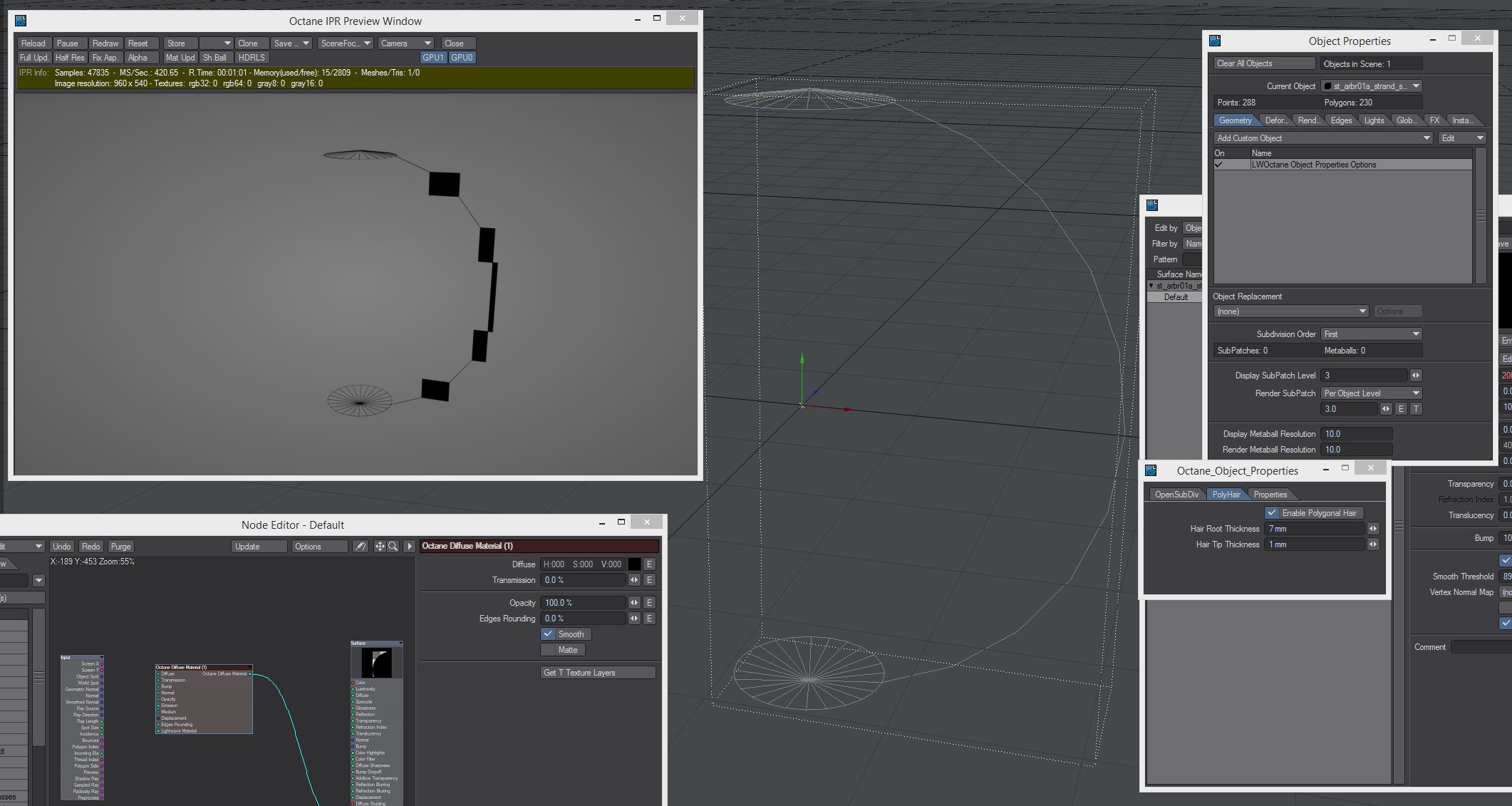Open the Render SubPatch Per Object Level dropdown
This screenshot has height=806, width=1512.
coord(1371,393)
